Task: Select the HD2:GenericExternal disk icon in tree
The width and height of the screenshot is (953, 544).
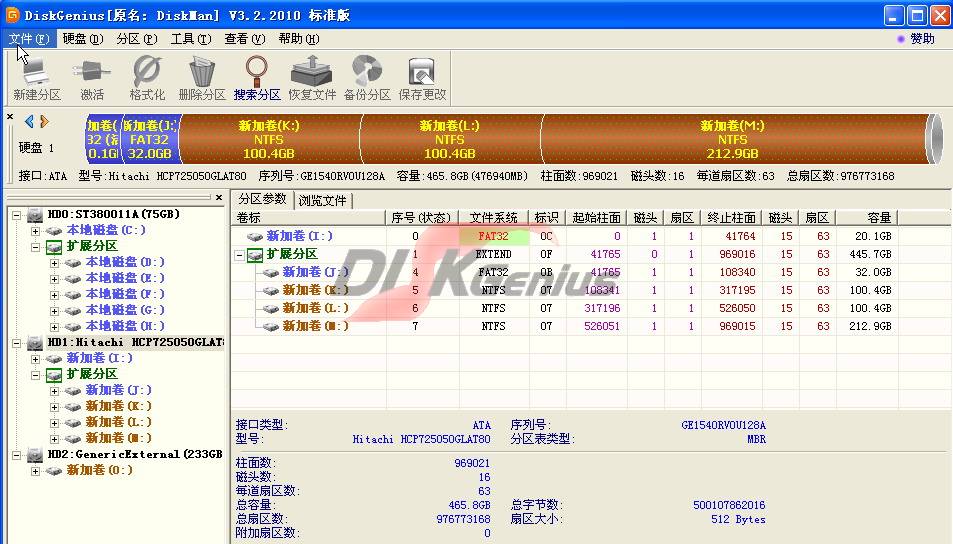Action: (x=35, y=455)
